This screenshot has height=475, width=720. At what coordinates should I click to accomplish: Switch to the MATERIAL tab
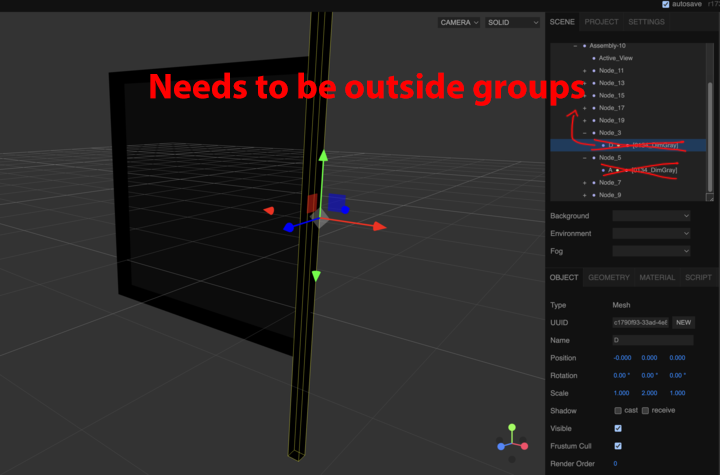point(657,277)
